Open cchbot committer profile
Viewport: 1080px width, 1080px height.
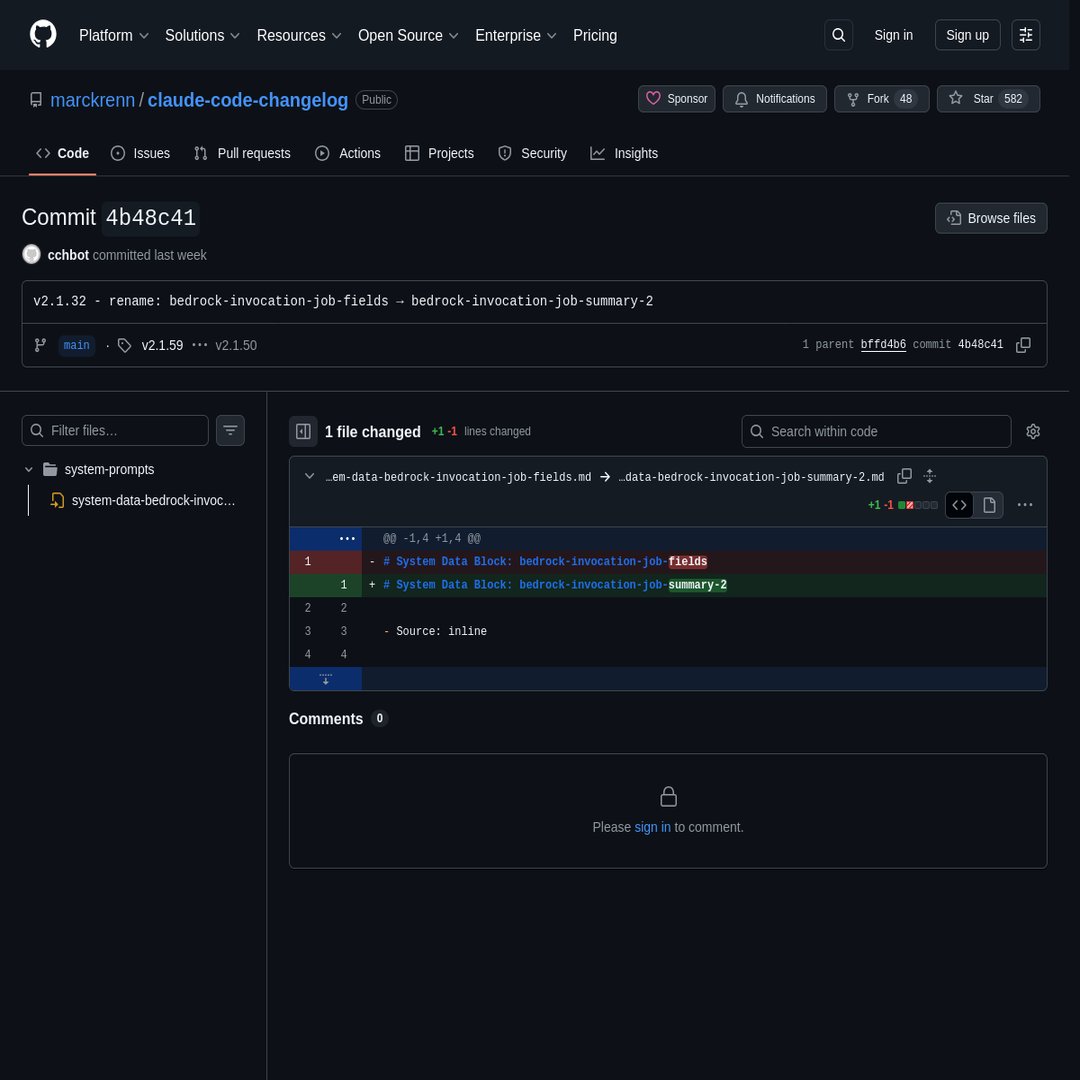coord(68,255)
